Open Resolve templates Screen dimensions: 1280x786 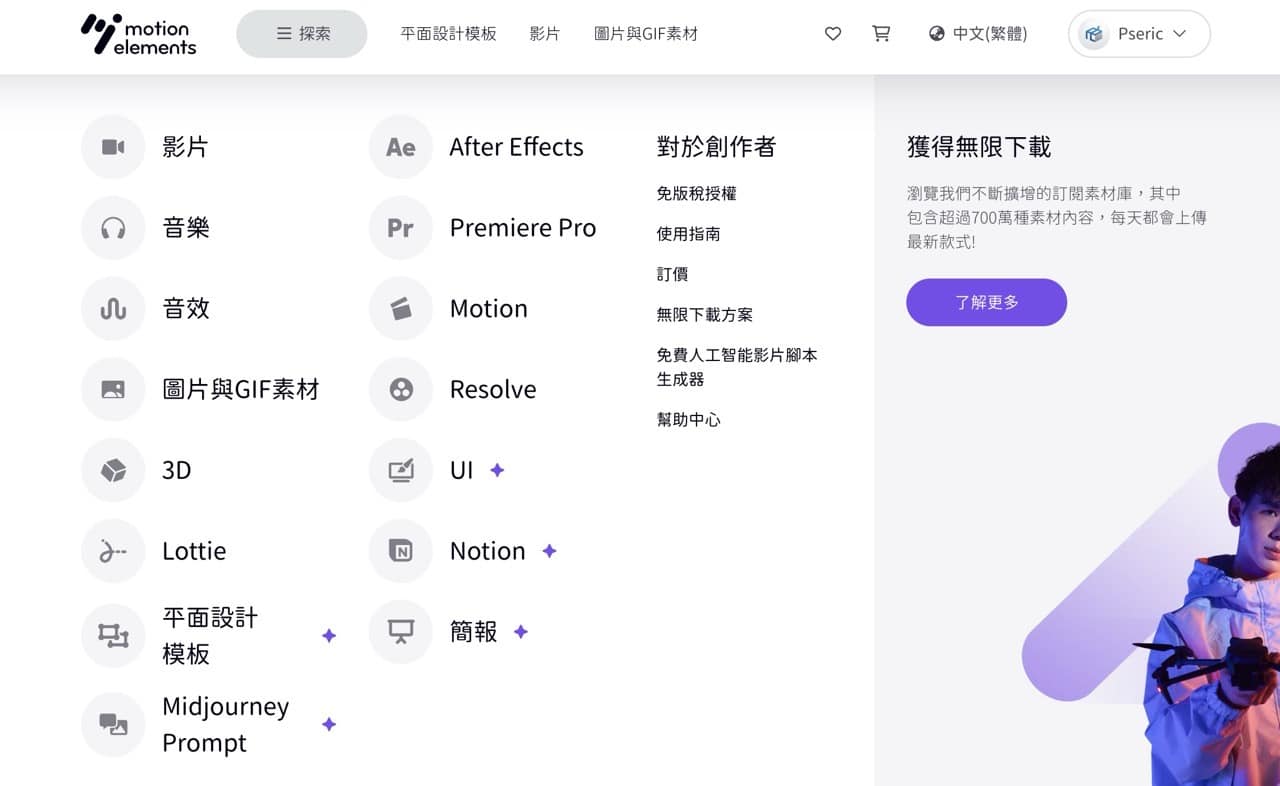pos(493,389)
